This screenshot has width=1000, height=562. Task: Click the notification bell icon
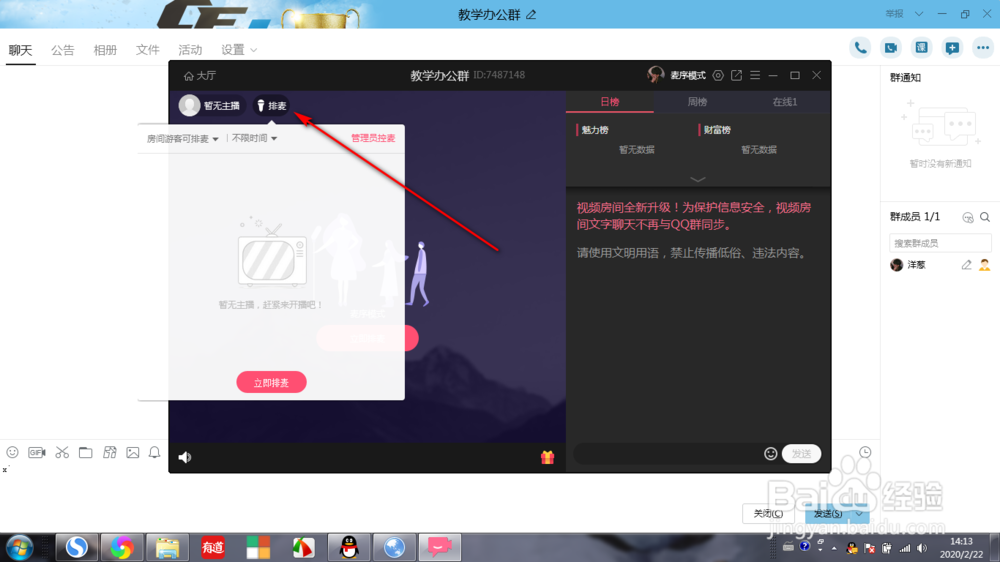click(x=154, y=452)
